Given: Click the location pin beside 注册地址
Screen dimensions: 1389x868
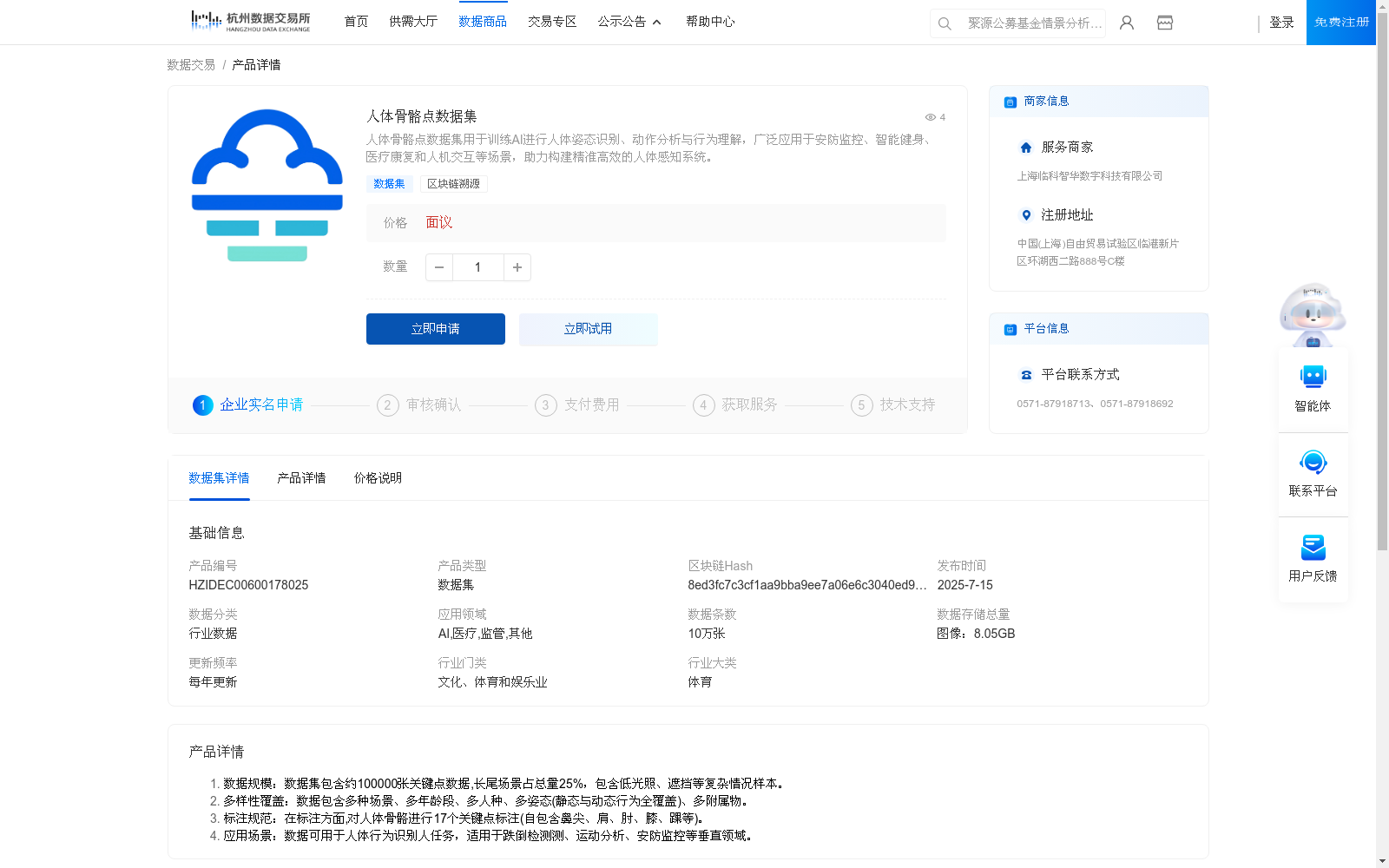Looking at the screenshot, I should 1025,215.
